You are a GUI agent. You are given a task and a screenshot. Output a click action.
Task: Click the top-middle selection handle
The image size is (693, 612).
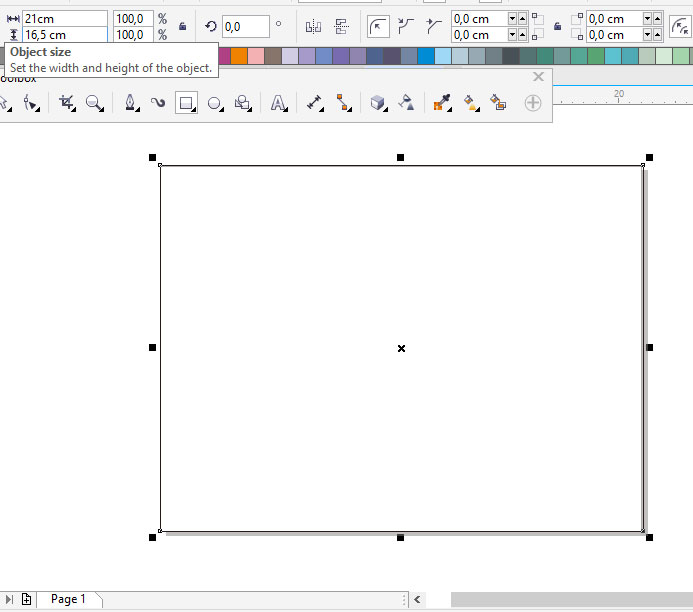click(400, 157)
